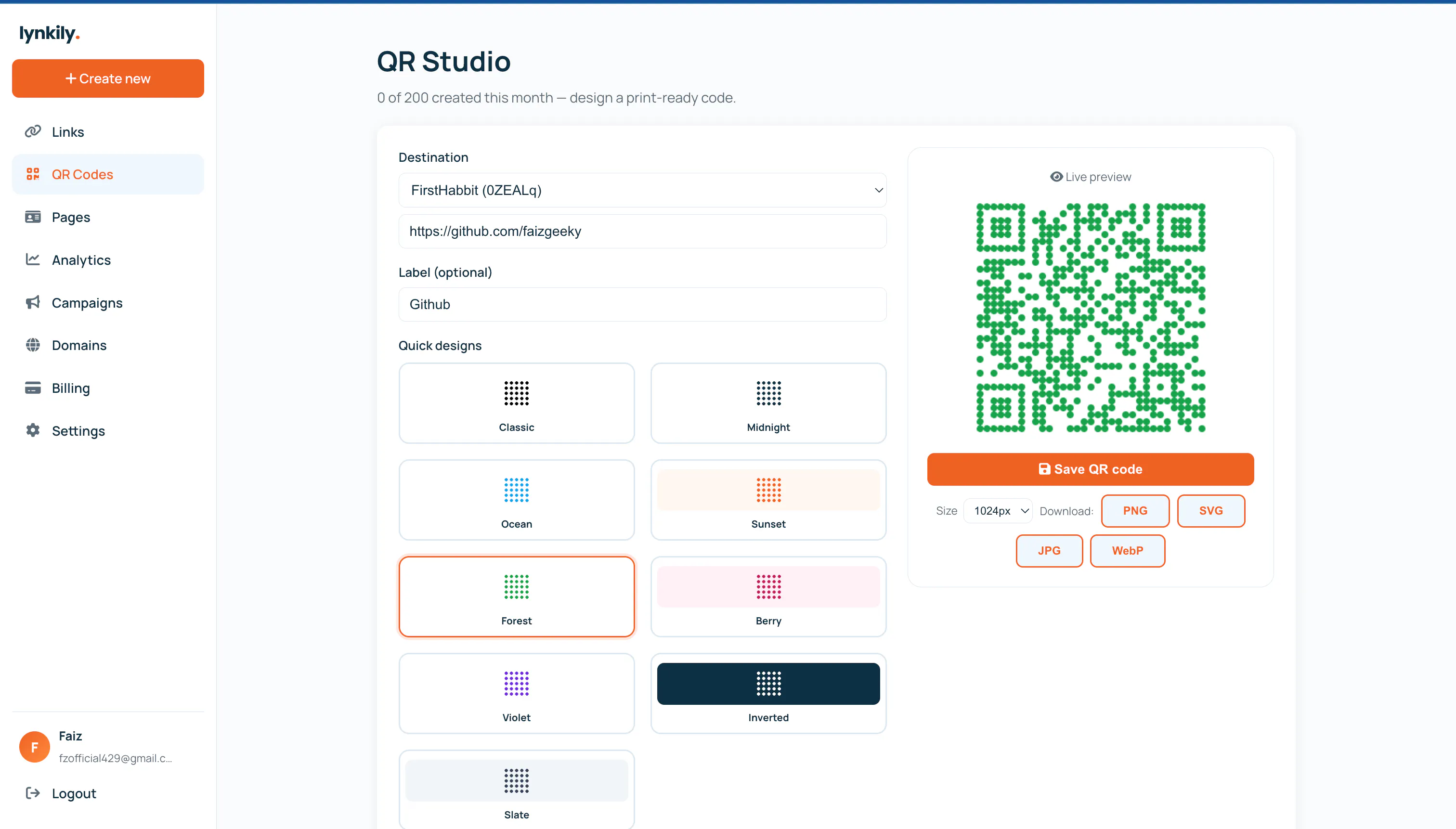
Task: Click the Quick designs label
Action: point(440,346)
